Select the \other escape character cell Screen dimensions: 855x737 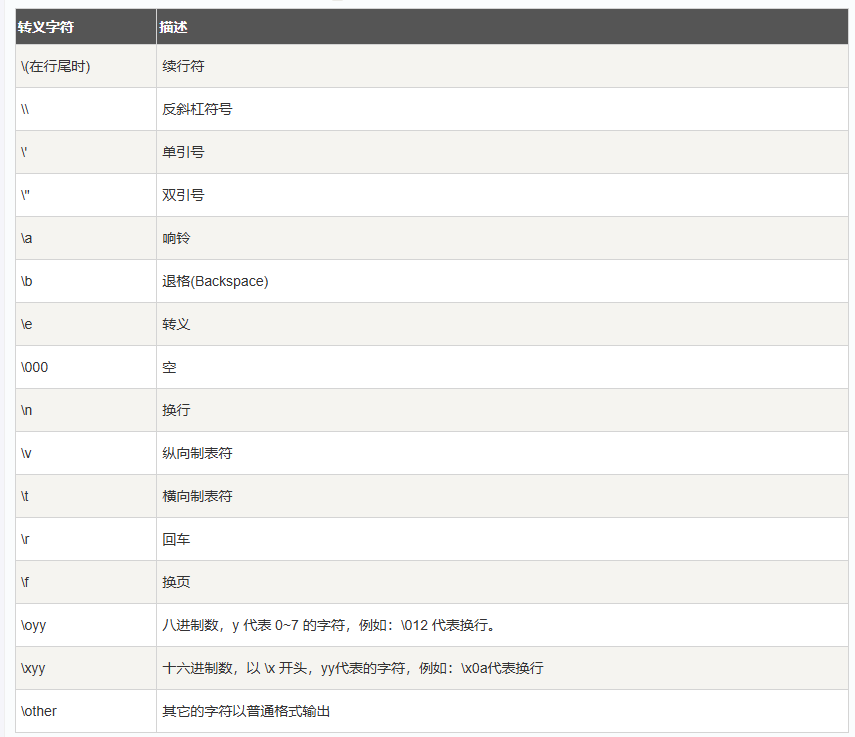coord(39,711)
